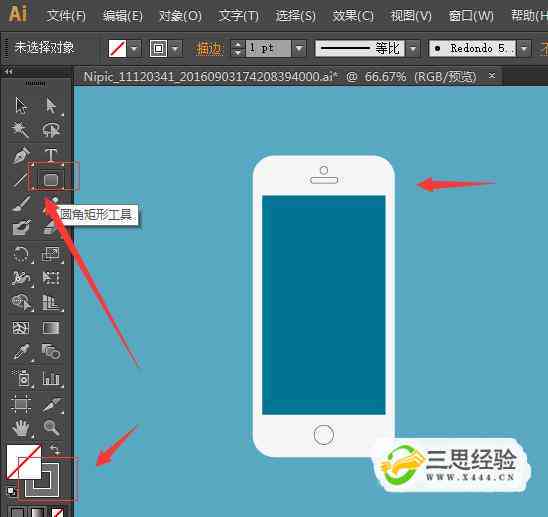This screenshot has height=517, width=548.
Task: Select the Eyedropper tool
Action: point(21,352)
